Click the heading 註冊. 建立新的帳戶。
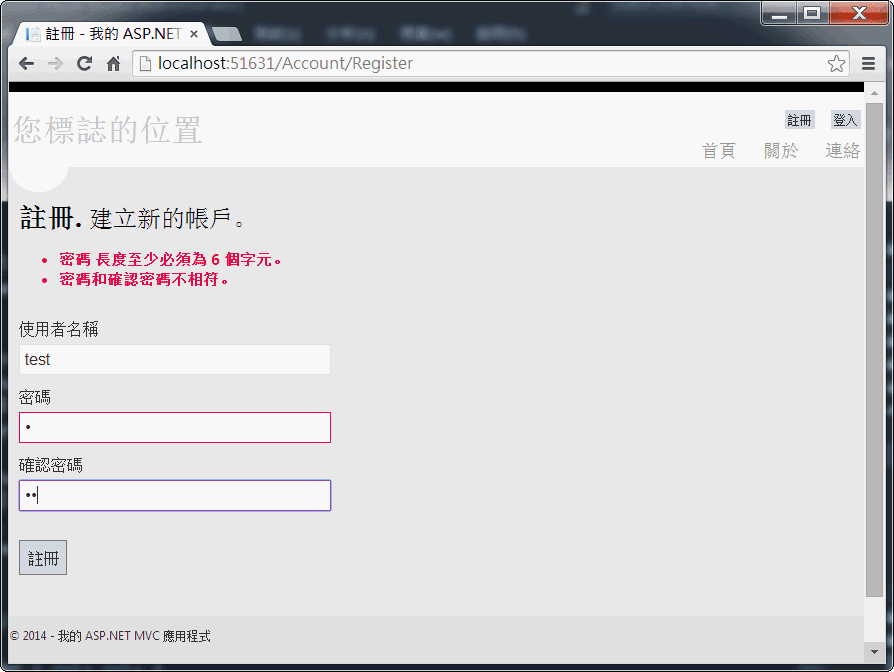Viewport: 894px width, 672px height. [132, 218]
